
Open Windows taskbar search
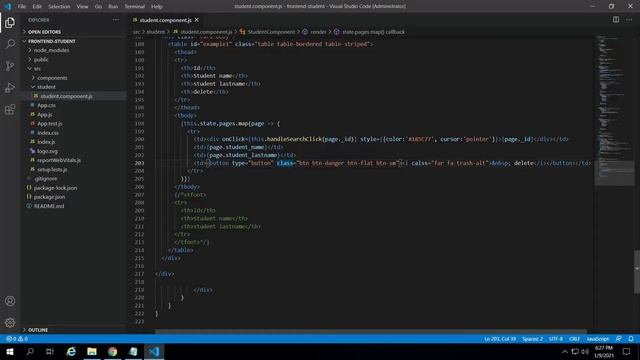(30, 351)
